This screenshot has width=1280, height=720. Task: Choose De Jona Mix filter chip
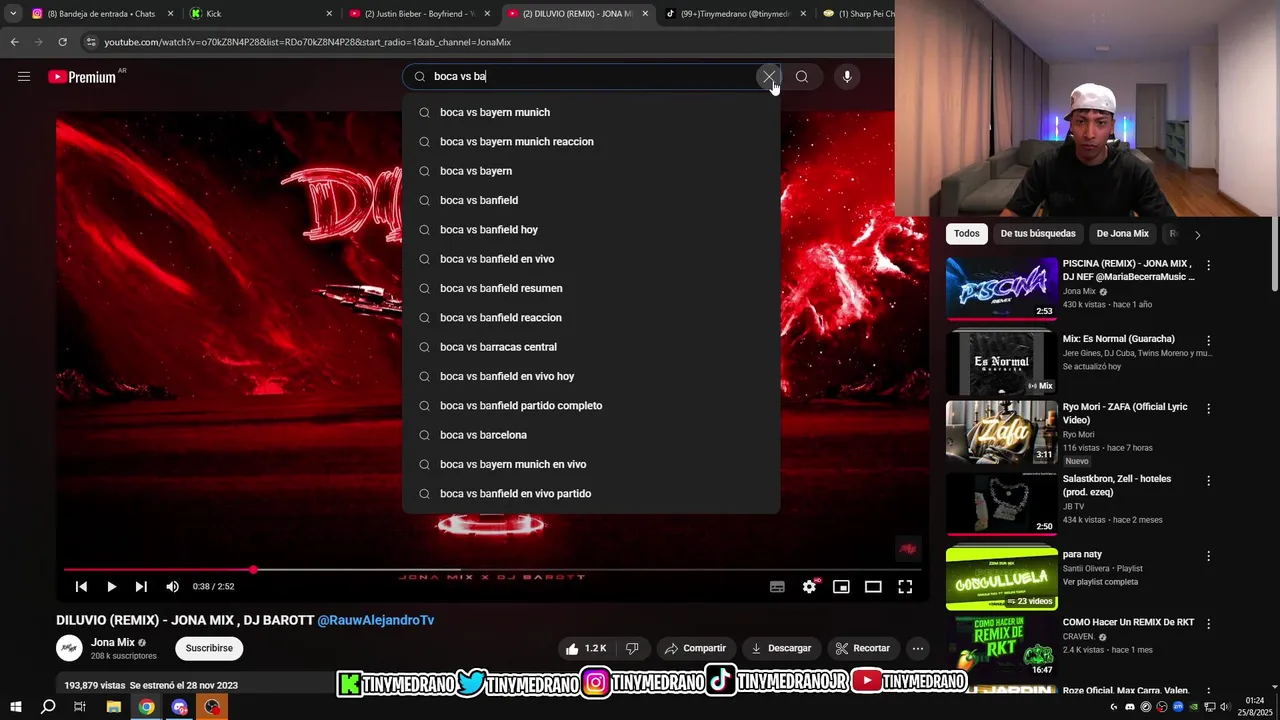click(1122, 234)
